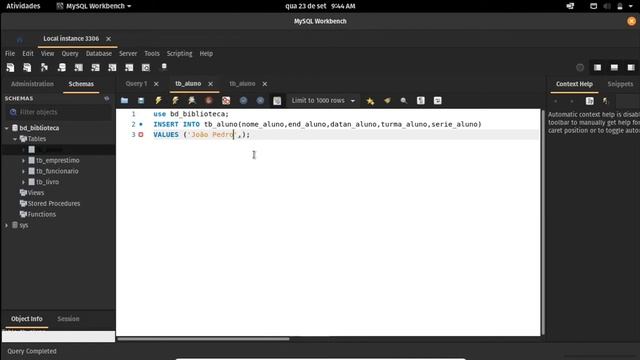640x360 pixels.
Task: Beautify the query with the broom icon
Action: [387, 100]
